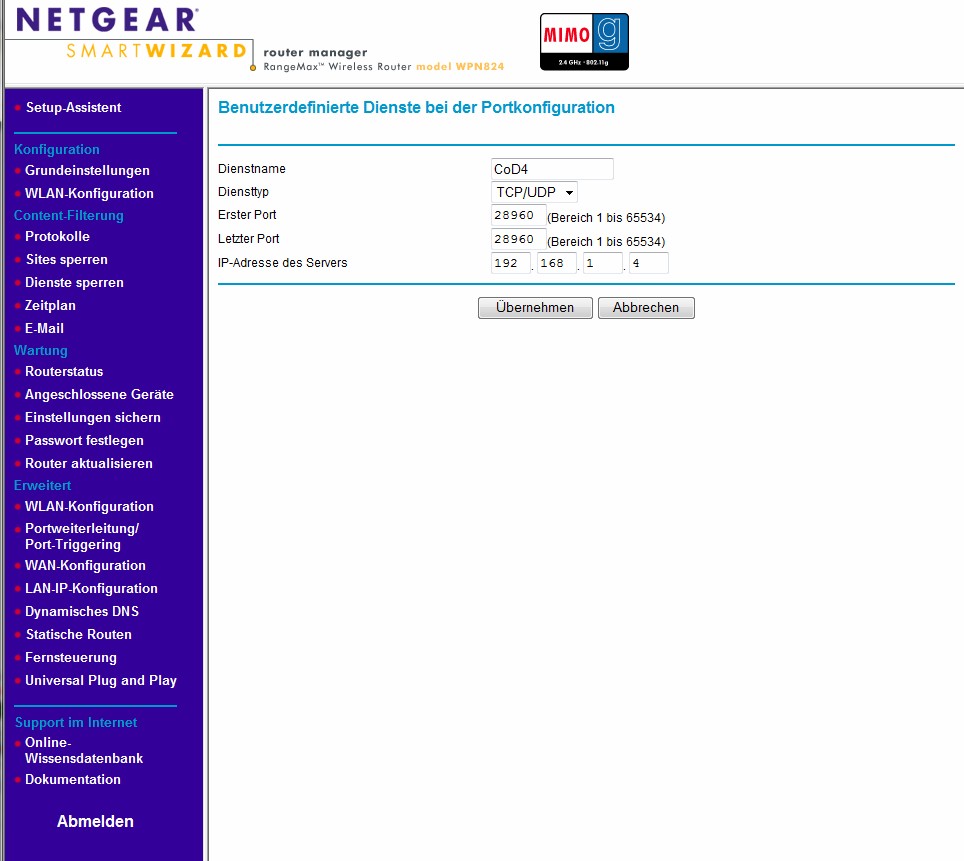Click the Konfiguration section heading
Image resolution: width=964 pixels, height=861 pixels.
pos(57,149)
